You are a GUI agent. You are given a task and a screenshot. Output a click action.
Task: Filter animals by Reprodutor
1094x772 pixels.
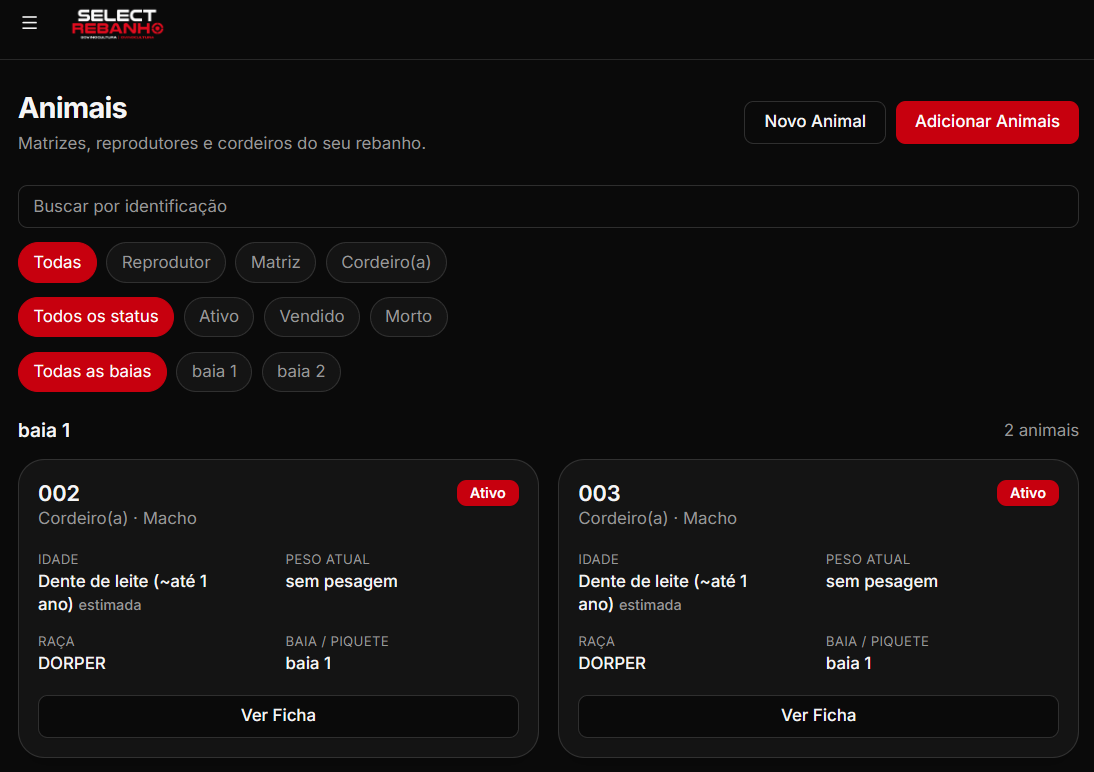166,262
